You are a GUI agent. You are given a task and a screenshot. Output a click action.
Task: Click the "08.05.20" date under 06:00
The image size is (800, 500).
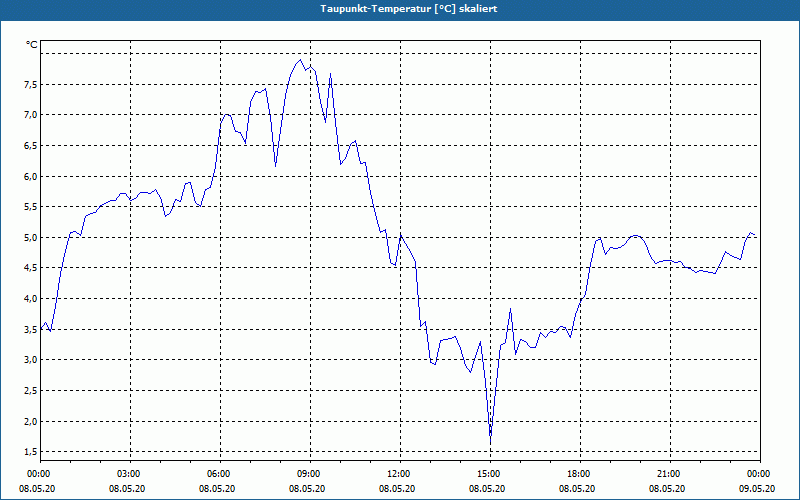(217, 489)
